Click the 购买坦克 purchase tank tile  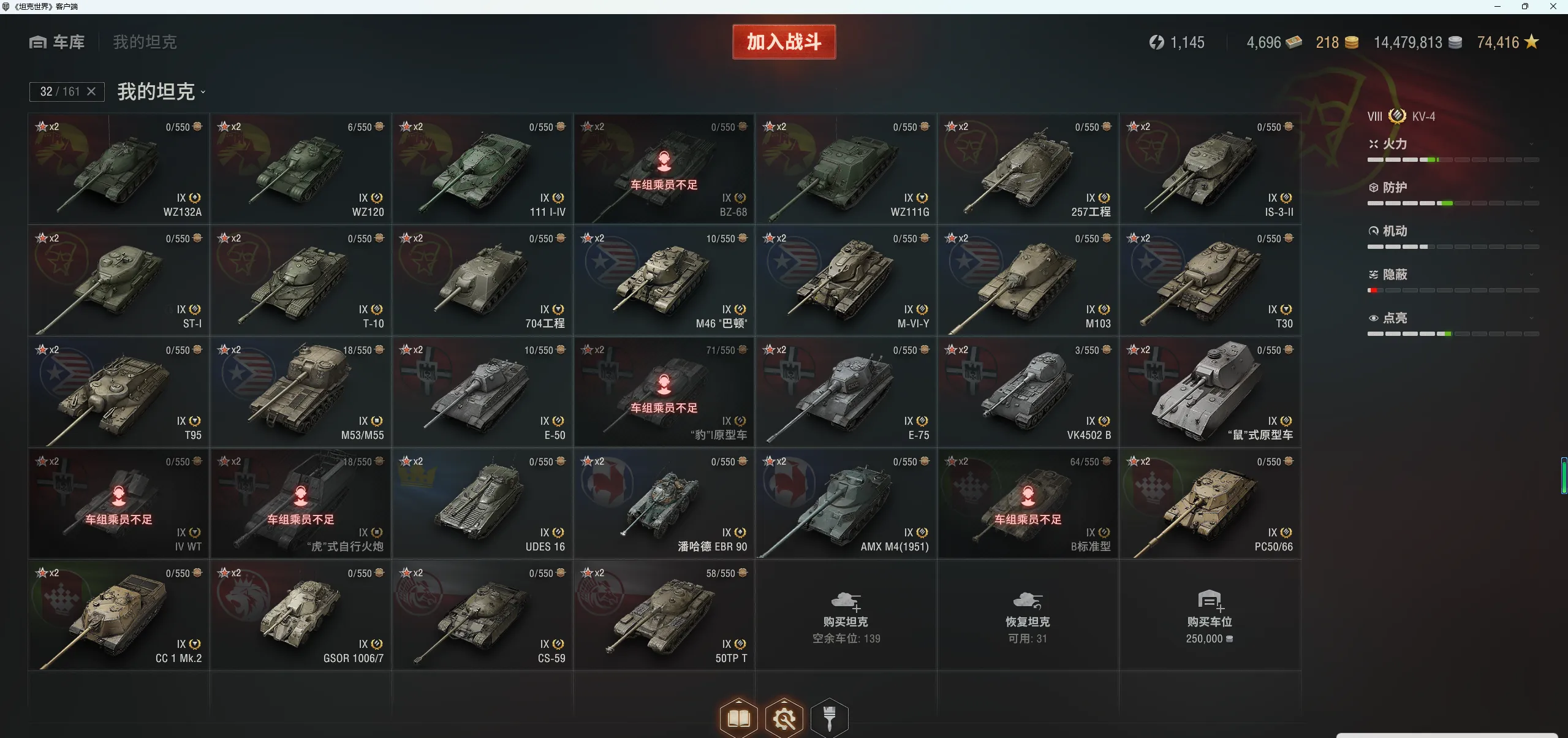[846, 615]
